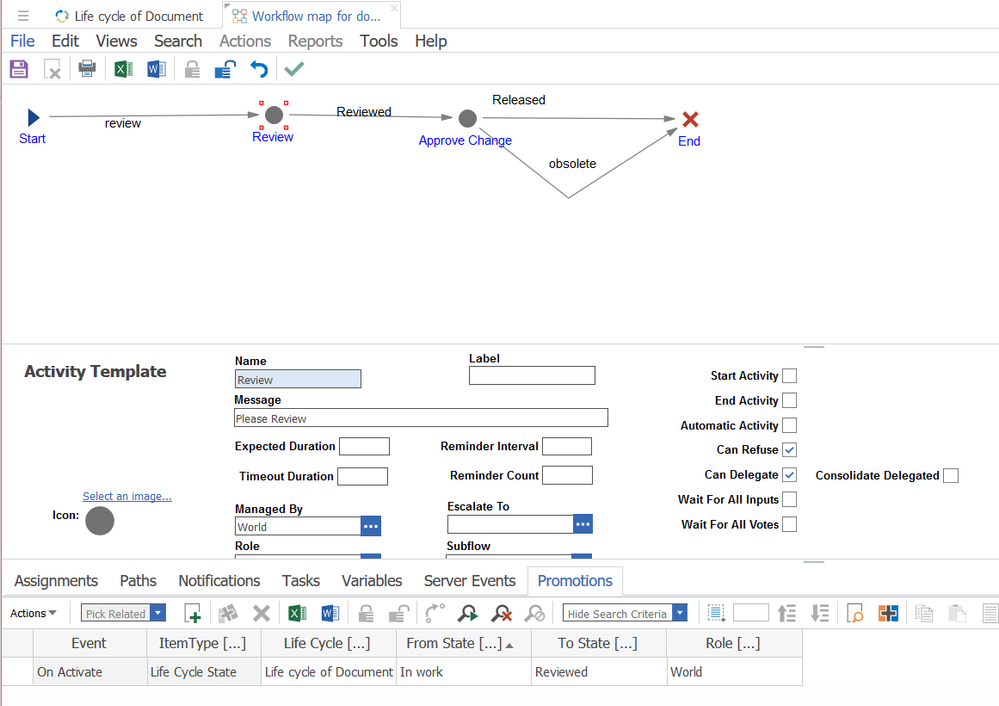Toggle the Wait For All Votes checkbox

pos(789,524)
